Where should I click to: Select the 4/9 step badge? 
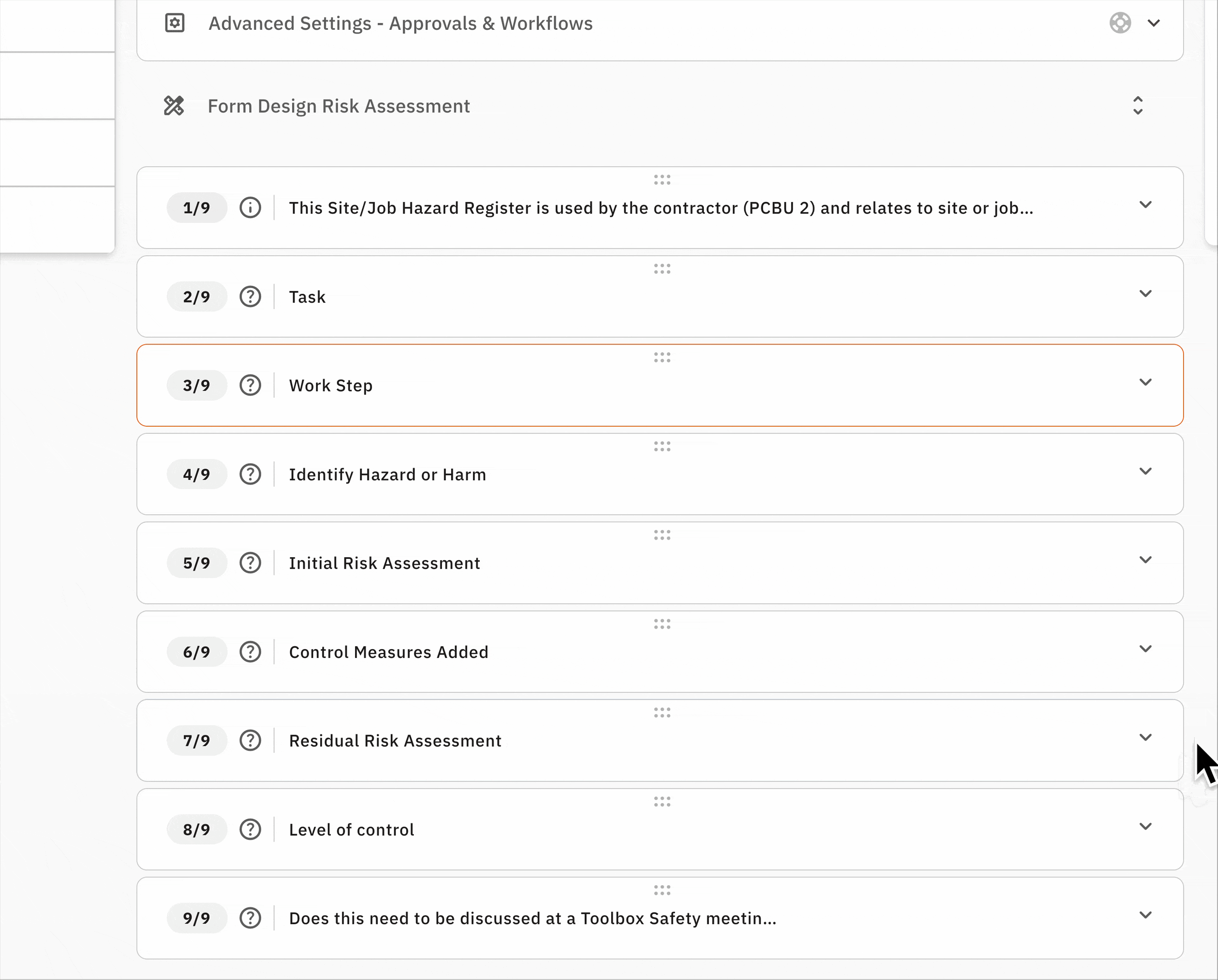(196, 474)
